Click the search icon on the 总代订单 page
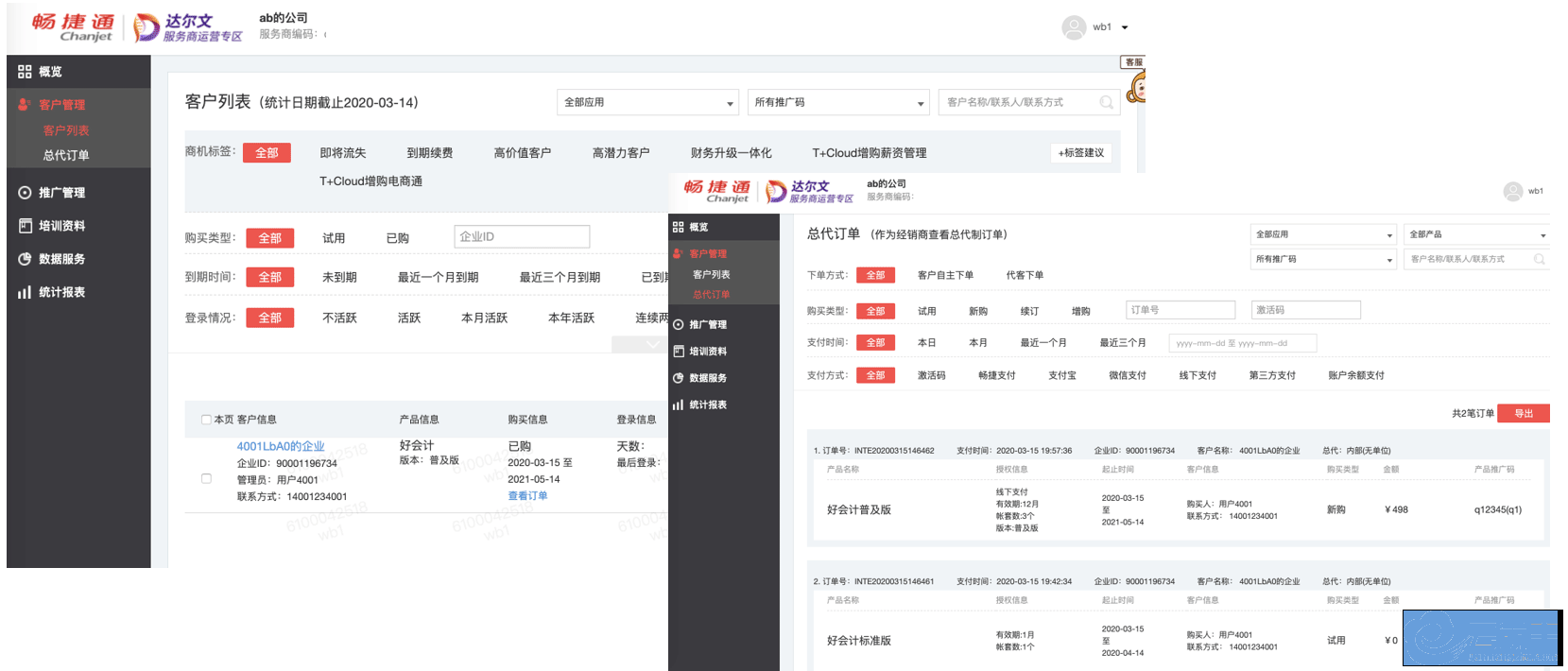Viewport: 1568px width, 671px height. click(1539, 259)
